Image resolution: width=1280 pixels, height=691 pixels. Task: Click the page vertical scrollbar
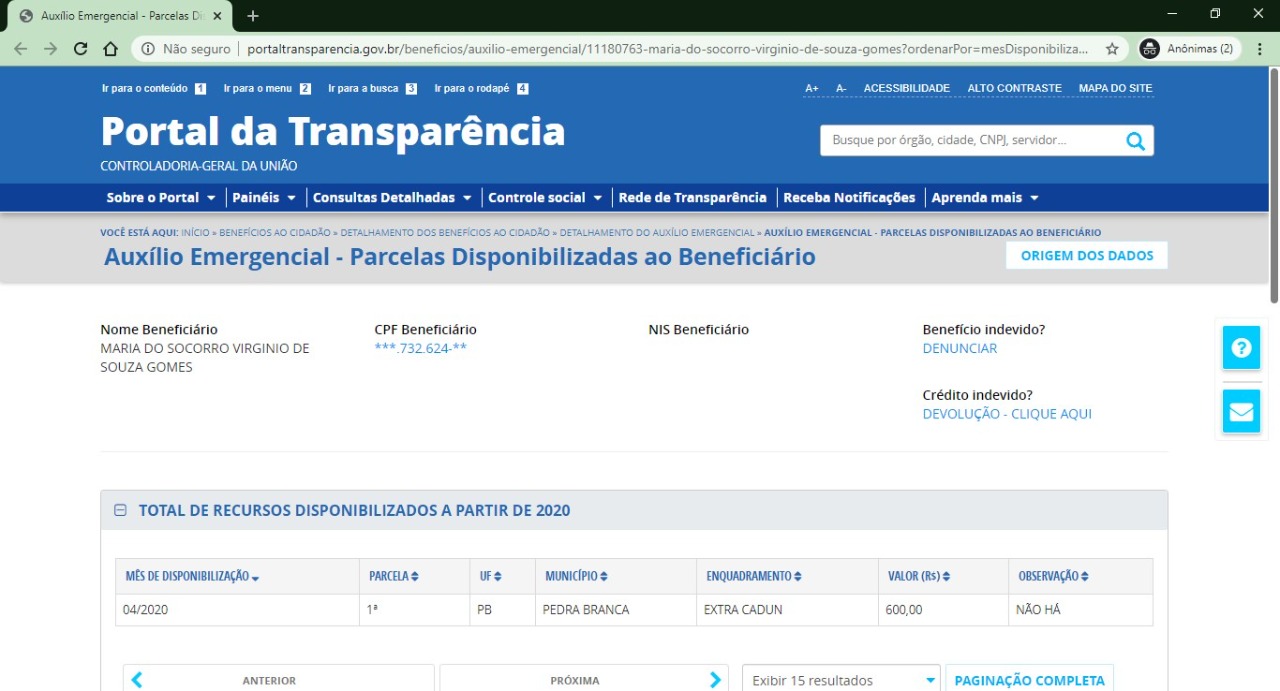[1273, 184]
